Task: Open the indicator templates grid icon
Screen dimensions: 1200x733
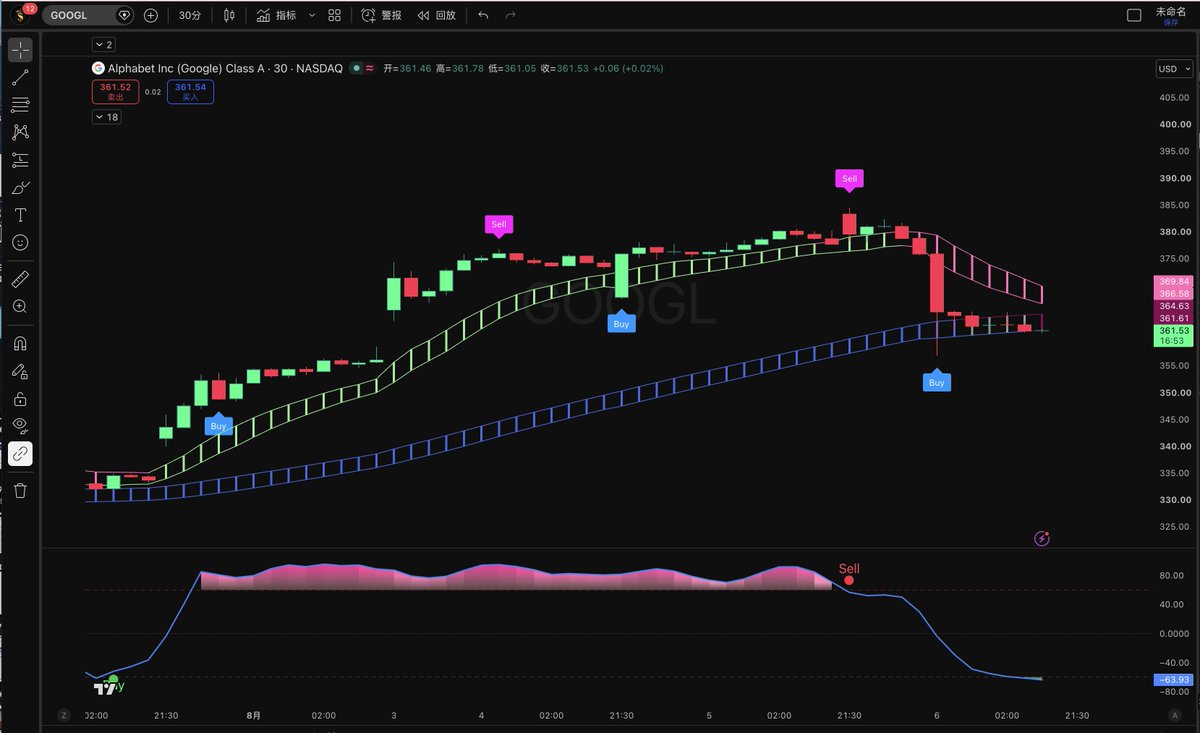Action: pos(334,16)
